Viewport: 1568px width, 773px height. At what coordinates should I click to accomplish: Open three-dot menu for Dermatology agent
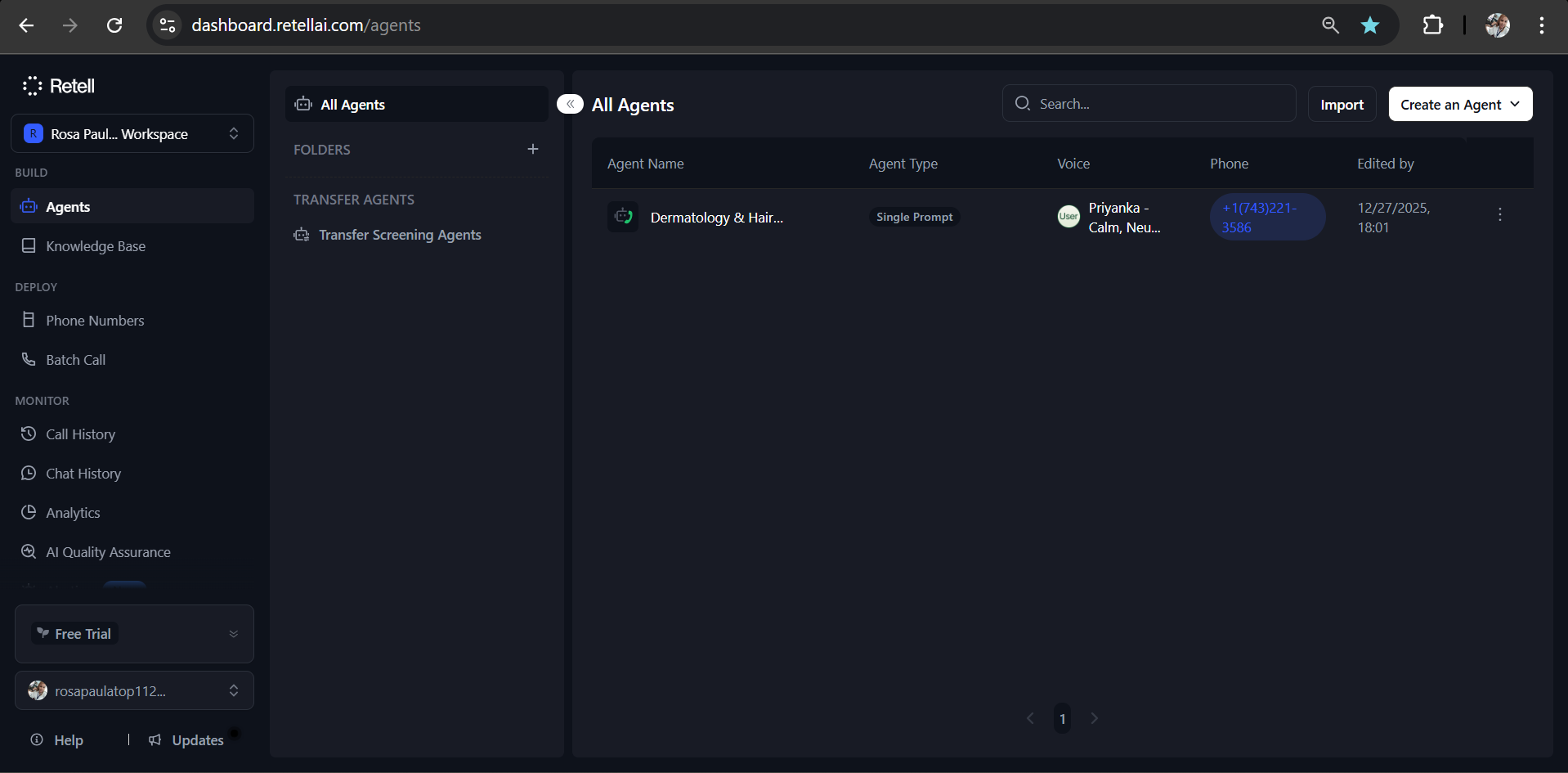[x=1499, y=214]
